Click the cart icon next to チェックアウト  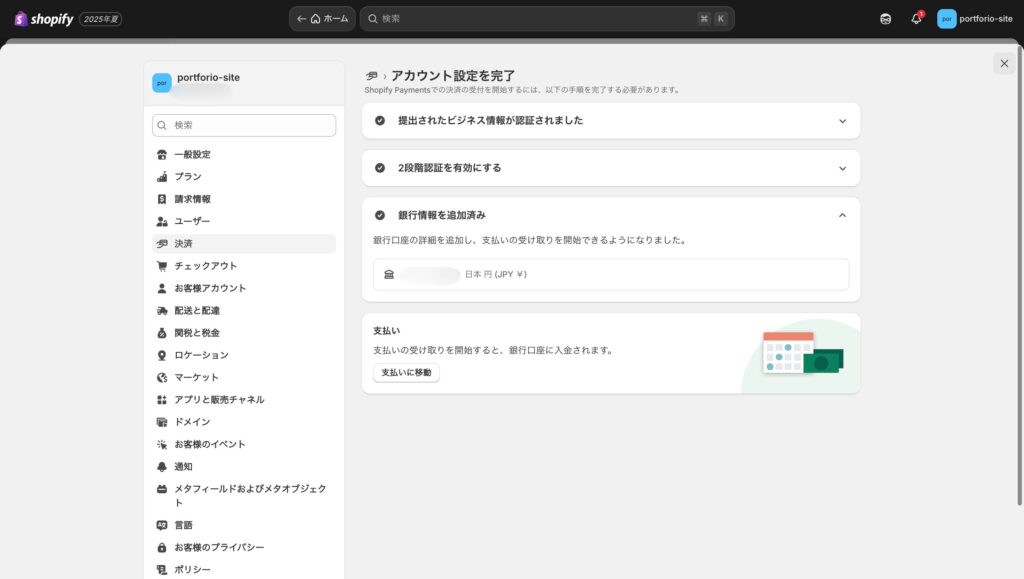(x=162, y=266)
